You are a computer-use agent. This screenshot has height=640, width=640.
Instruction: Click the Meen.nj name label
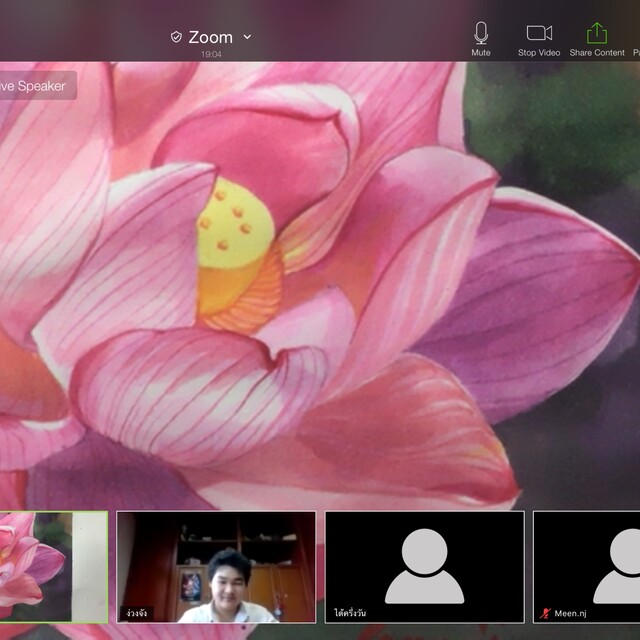570,613
